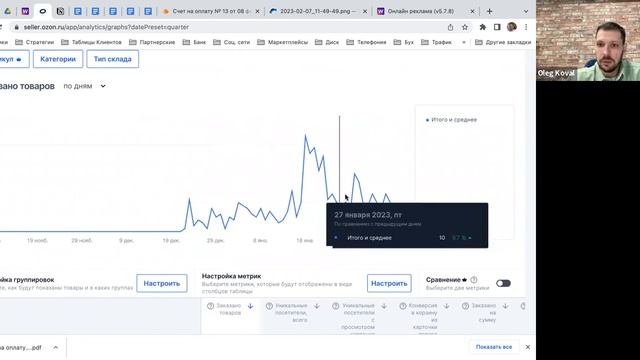Click Настроить for metrics settings
Image resolution: width=640 pixels, height=360 pixels.
[389, 283]
